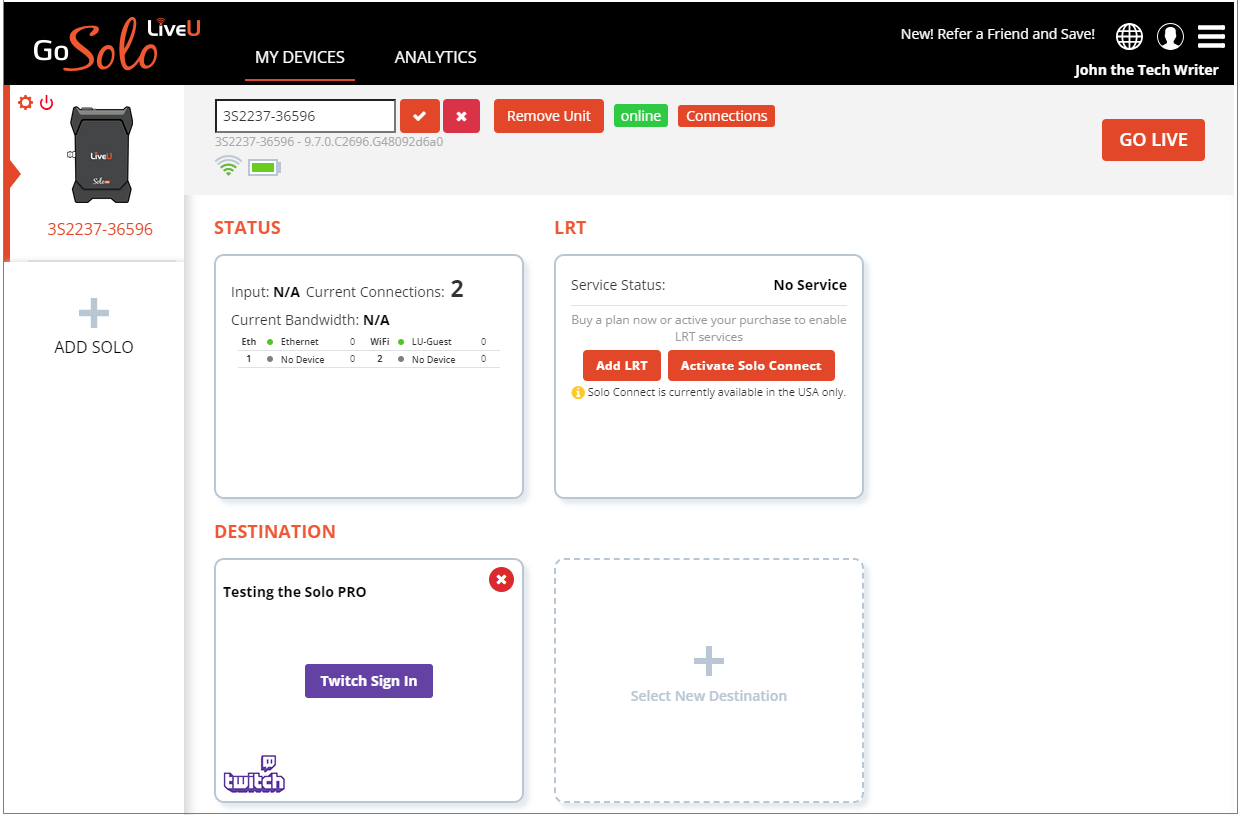1242x815 pixels.
Task: Click the firmware version text under unit name
Action: pos(329,142)
